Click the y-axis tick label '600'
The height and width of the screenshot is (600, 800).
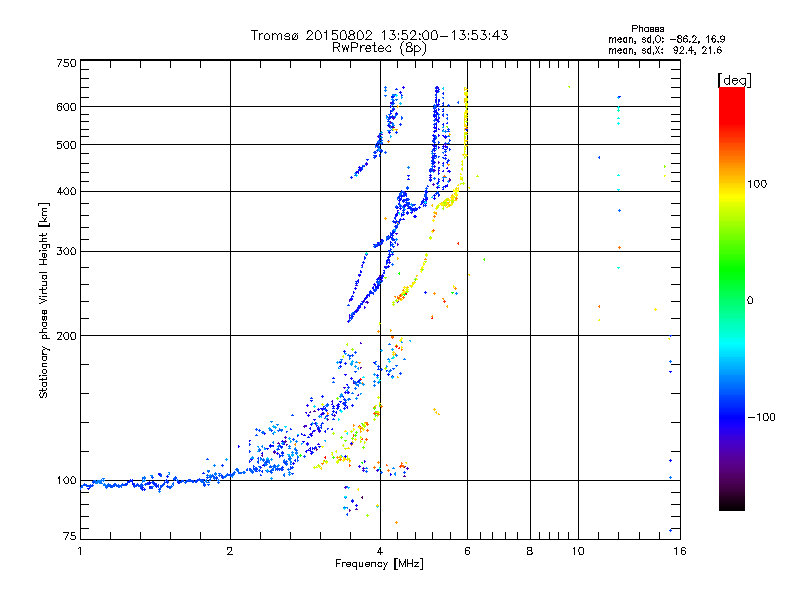(x=66, y=107)
